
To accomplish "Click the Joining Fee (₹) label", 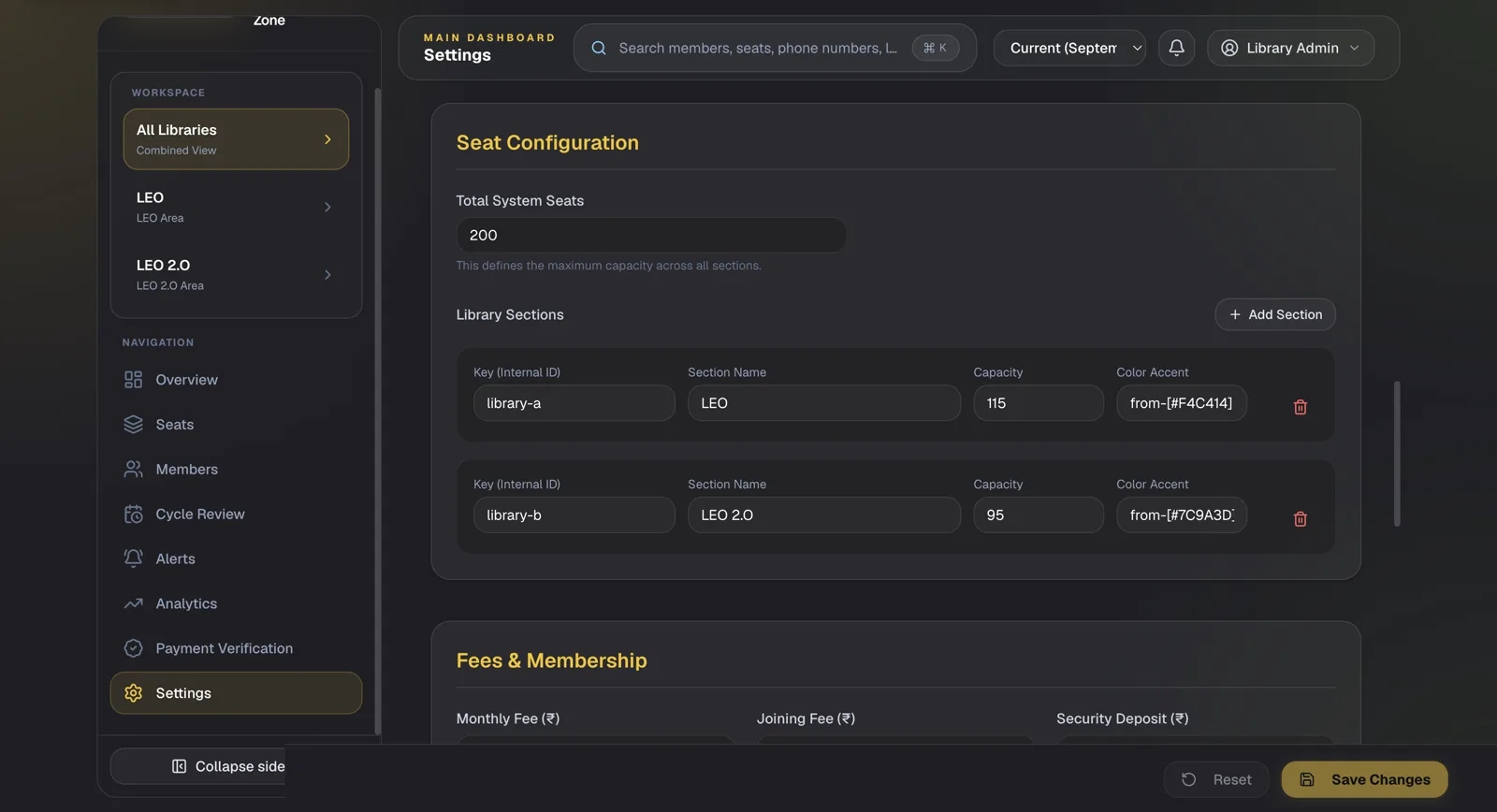I will (806, 718).
